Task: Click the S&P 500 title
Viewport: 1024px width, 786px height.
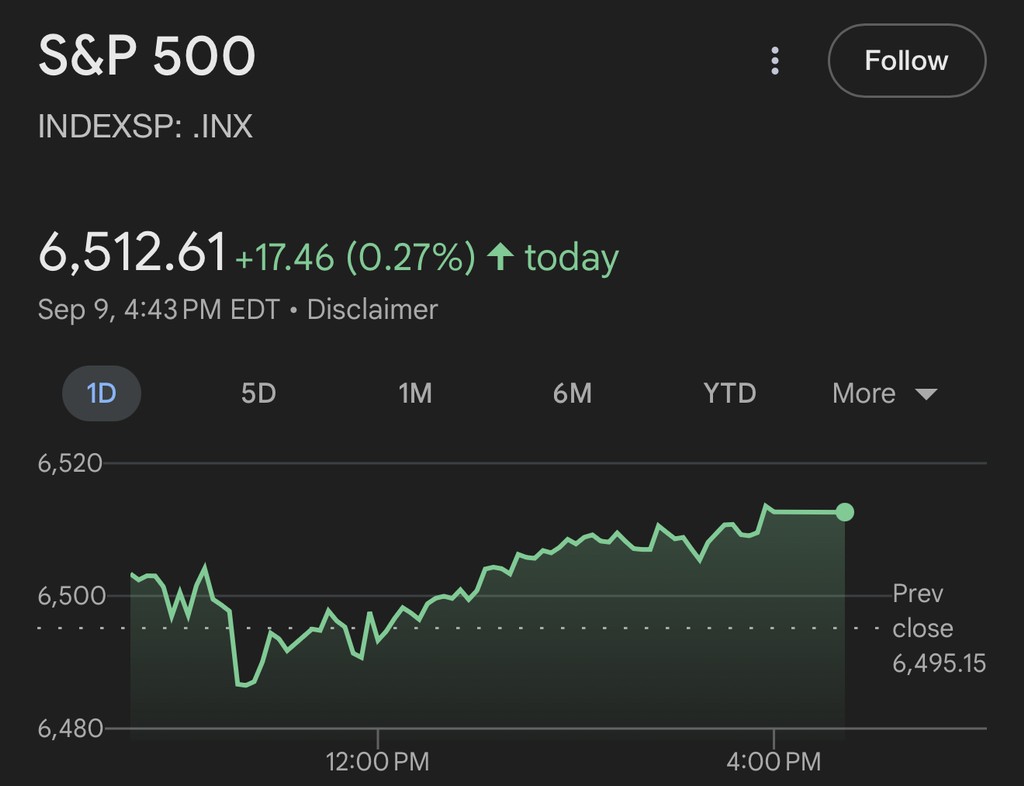Action: point(147,57)
